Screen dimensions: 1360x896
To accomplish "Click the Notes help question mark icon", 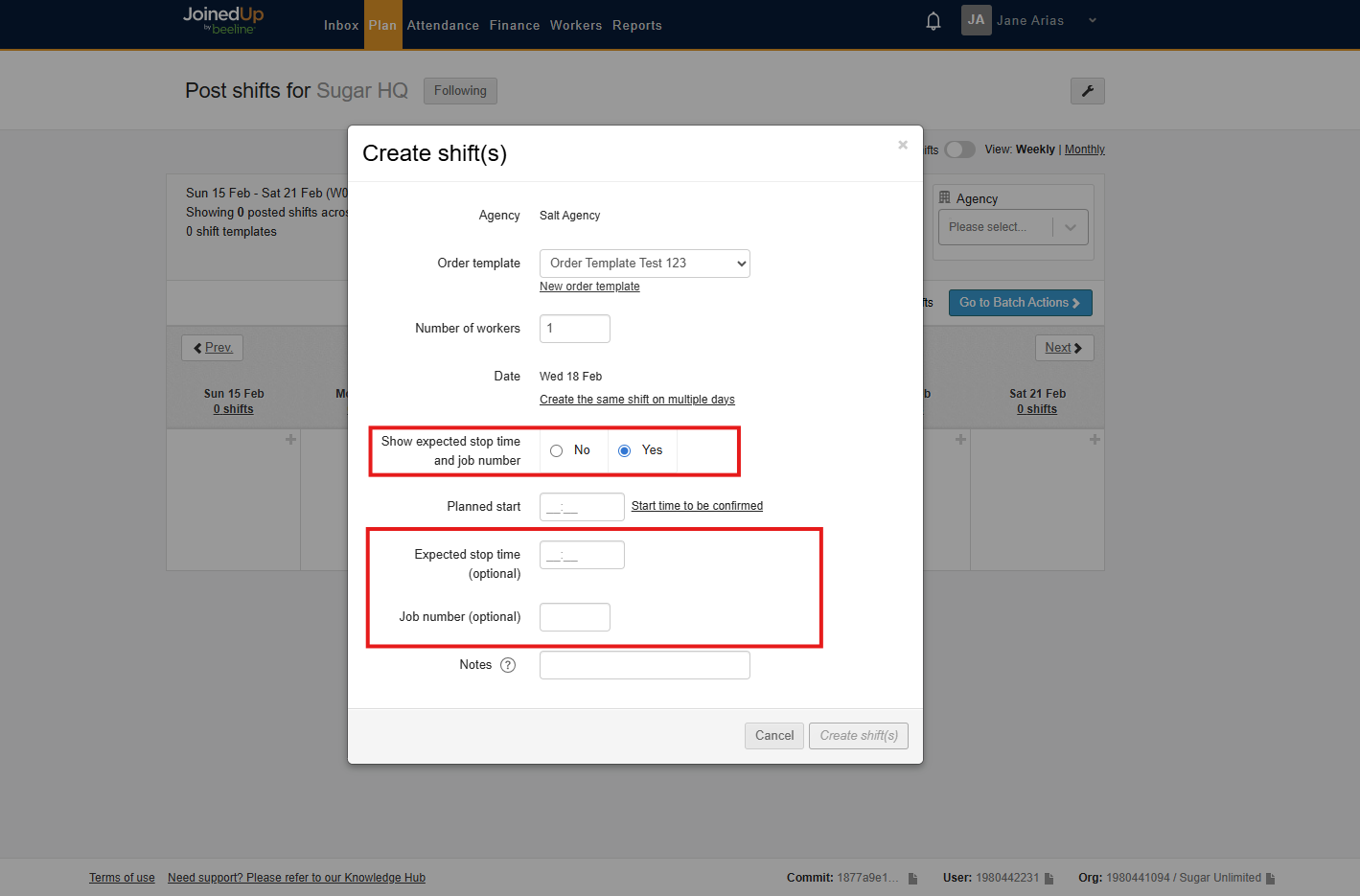I will [x=508, y=665].
